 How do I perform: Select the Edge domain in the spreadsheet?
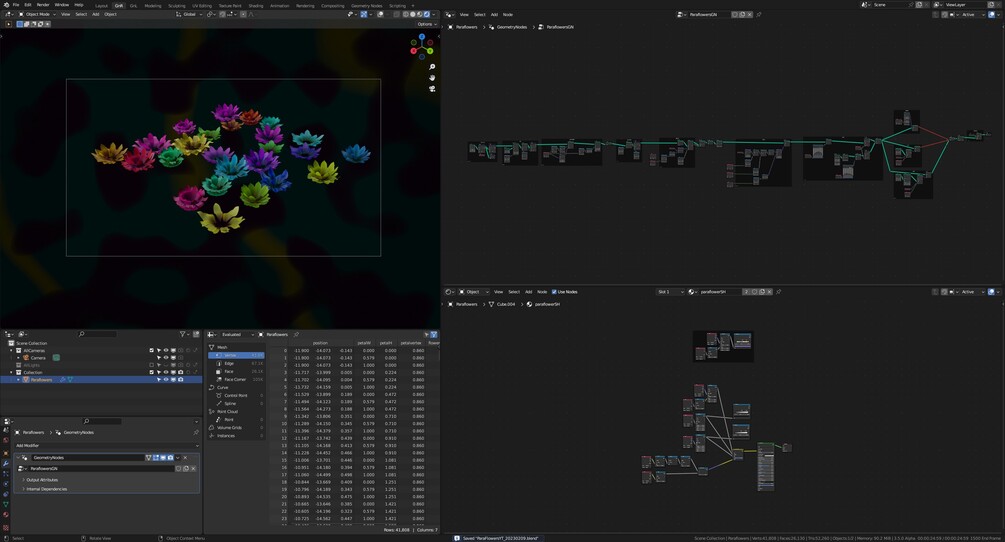pos(236,363)
